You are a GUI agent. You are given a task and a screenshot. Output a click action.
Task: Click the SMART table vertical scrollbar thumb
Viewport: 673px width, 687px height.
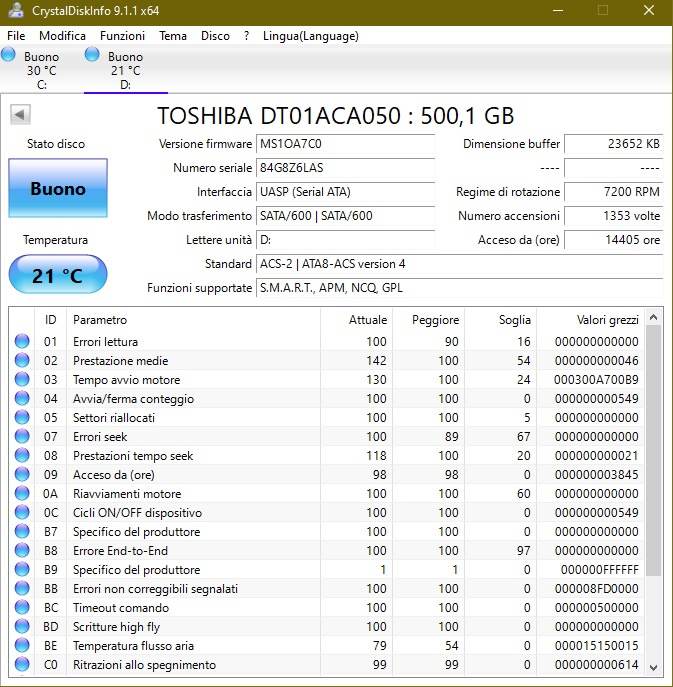tap(653, 450)
